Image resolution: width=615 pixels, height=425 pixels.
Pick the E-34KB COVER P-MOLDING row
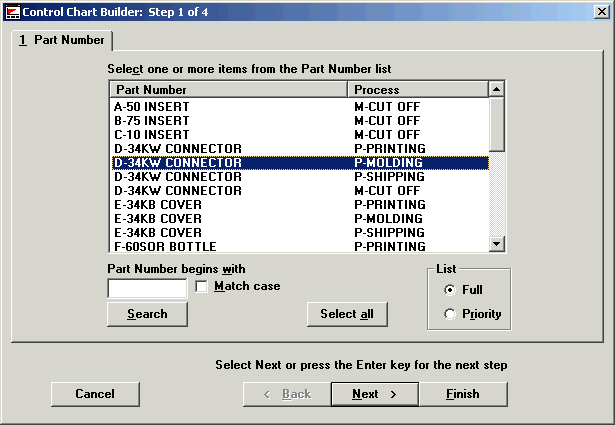[x=298, y=218]
